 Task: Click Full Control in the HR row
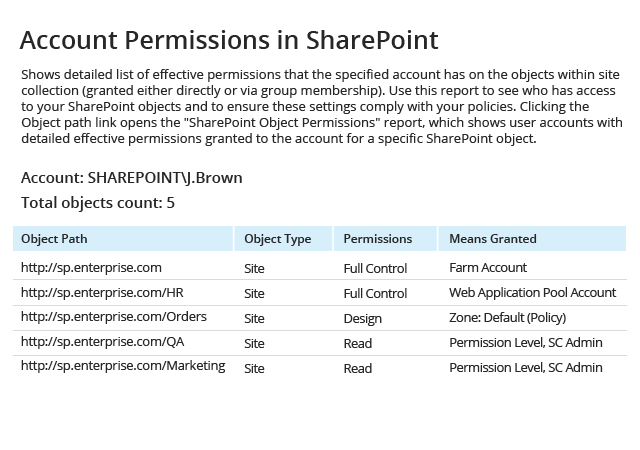pos(376,294)
